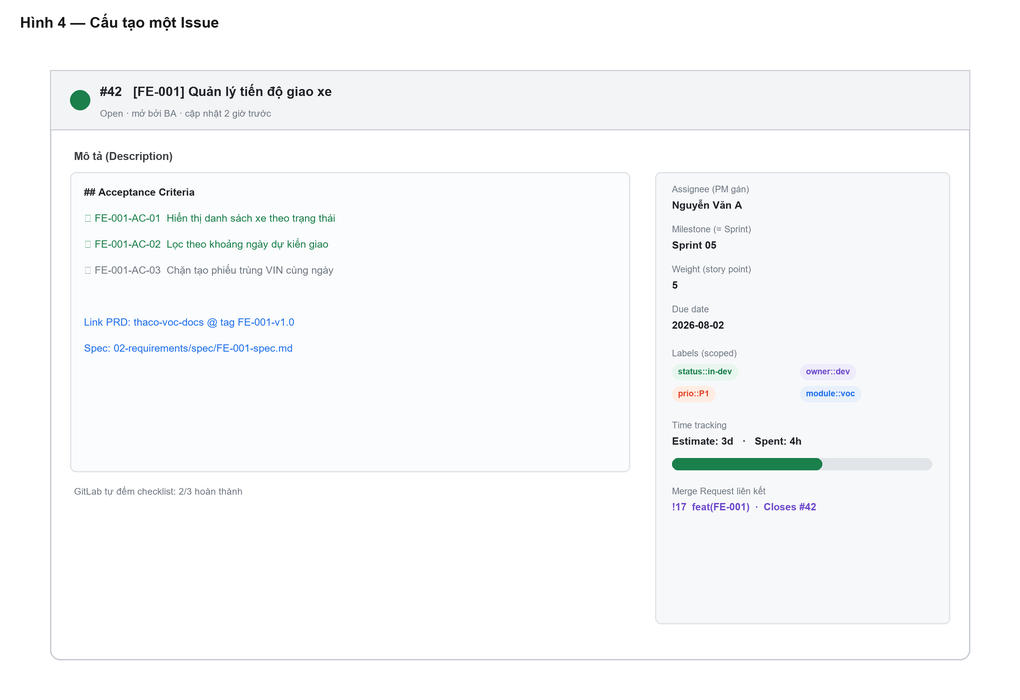Click the module::voc label badge
The height and width of the screenshot is (700, 1020).
coord(830,394)
